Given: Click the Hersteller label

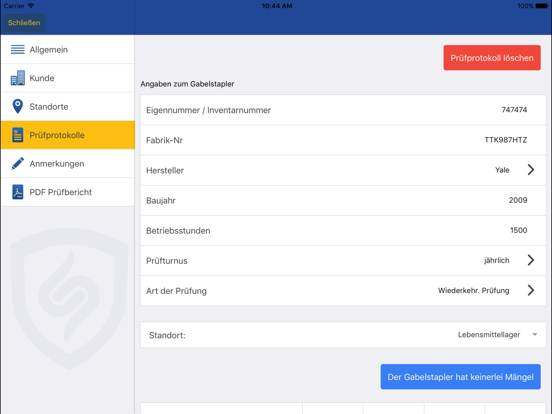Looking at the screenshot, I should point(165,170).
